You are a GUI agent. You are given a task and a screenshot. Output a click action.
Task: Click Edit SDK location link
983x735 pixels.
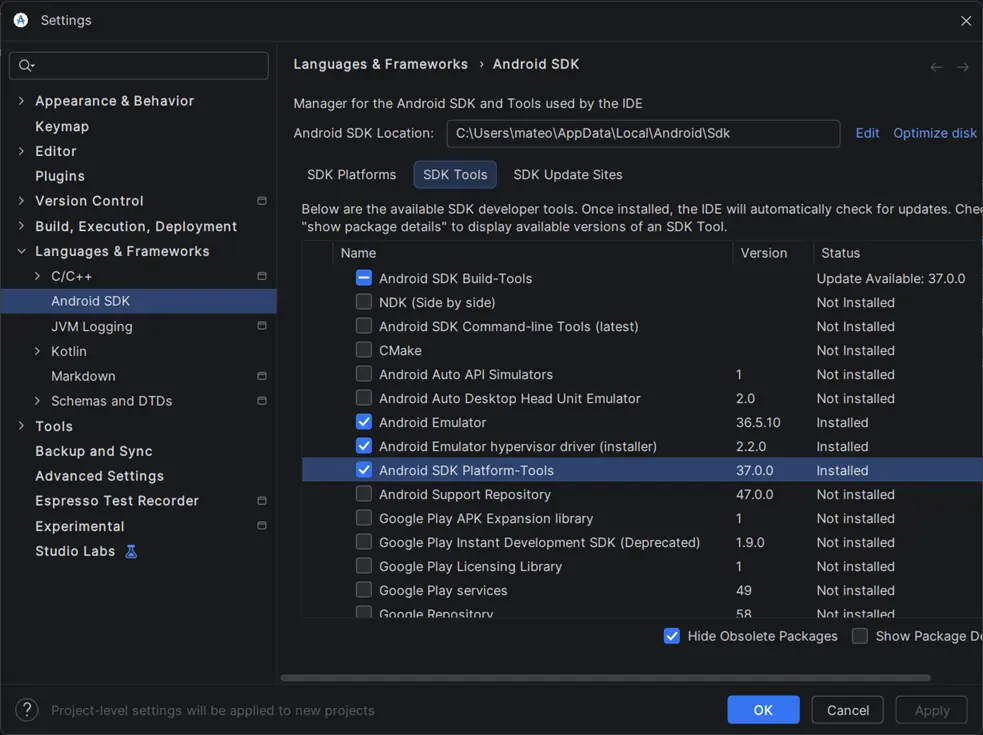(867, 133)
